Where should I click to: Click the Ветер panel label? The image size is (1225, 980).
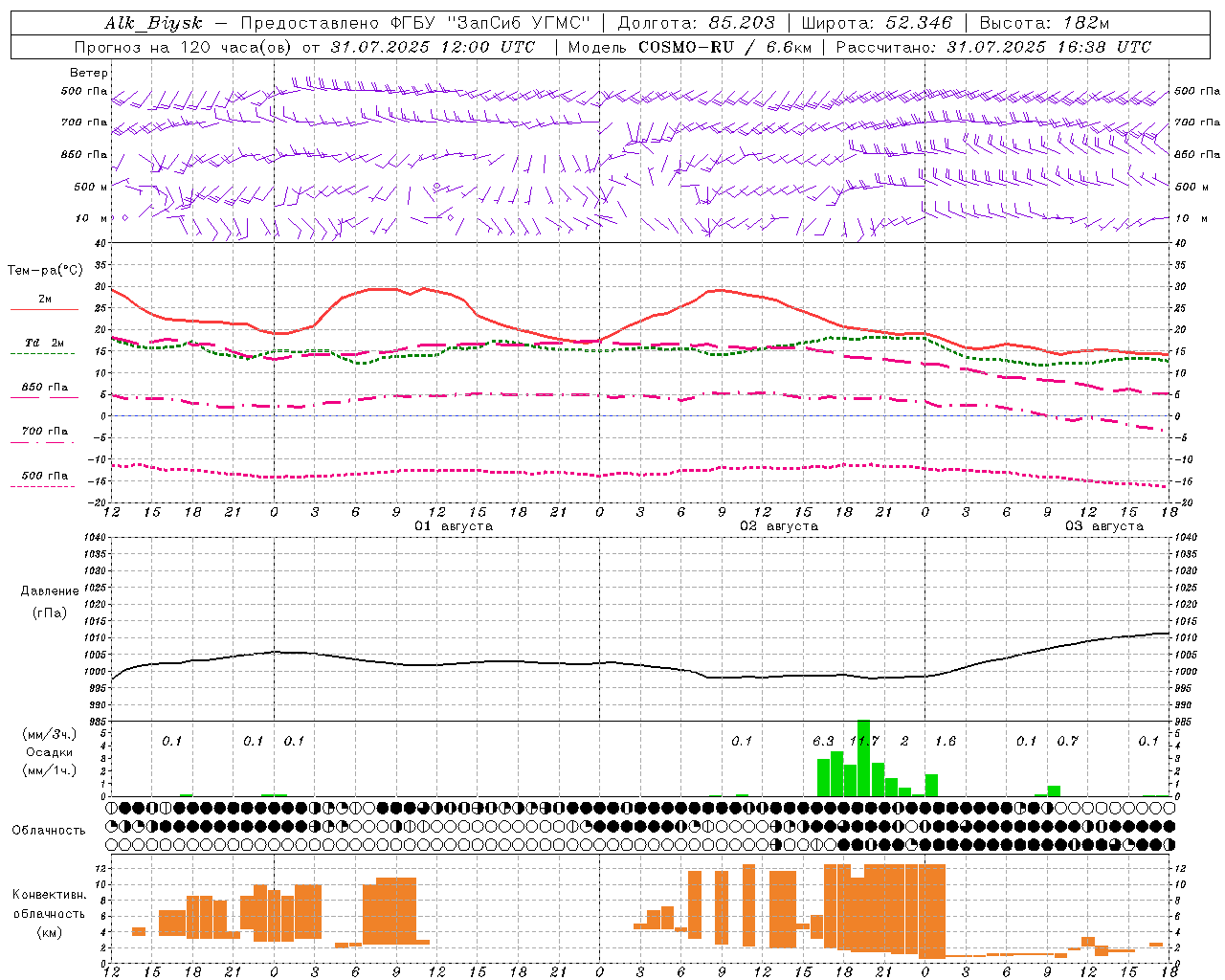89,73
